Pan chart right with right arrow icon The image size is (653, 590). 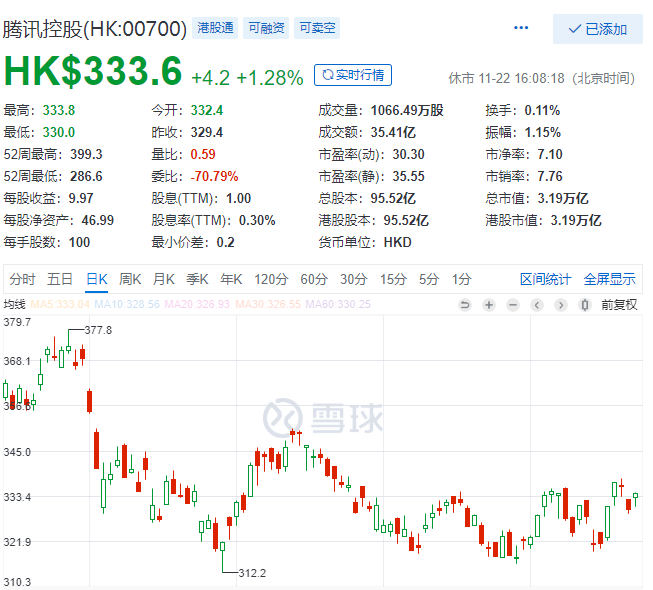pyautogui.click(x=561, y=305)
